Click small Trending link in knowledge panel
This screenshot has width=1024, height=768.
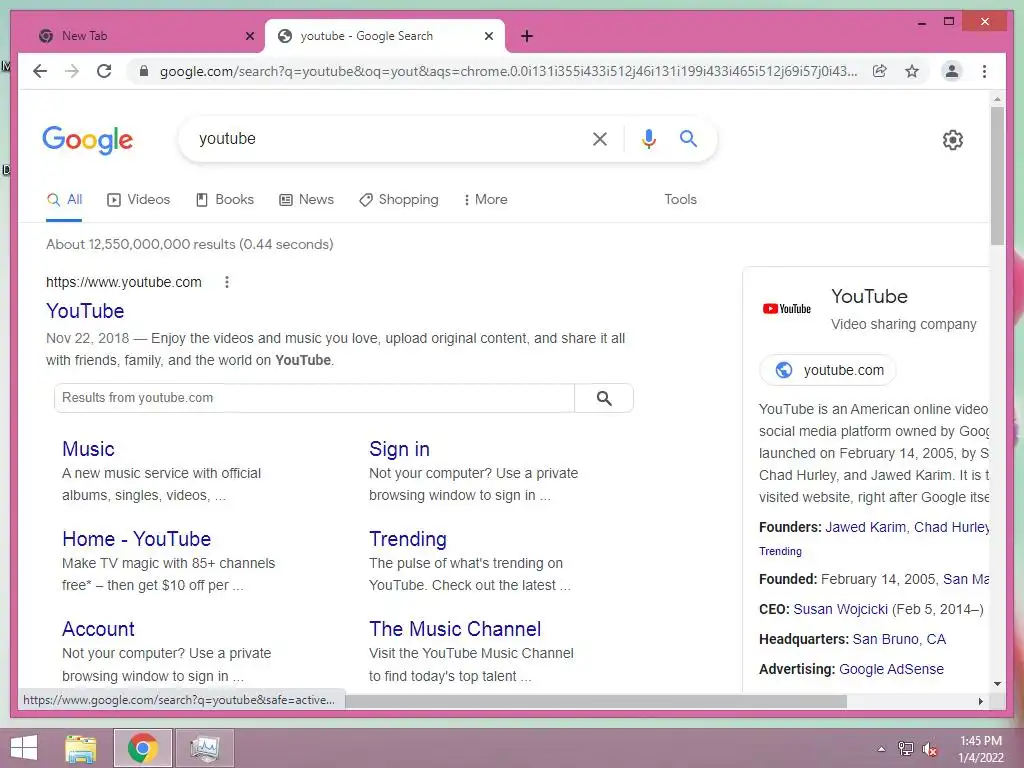780,551
